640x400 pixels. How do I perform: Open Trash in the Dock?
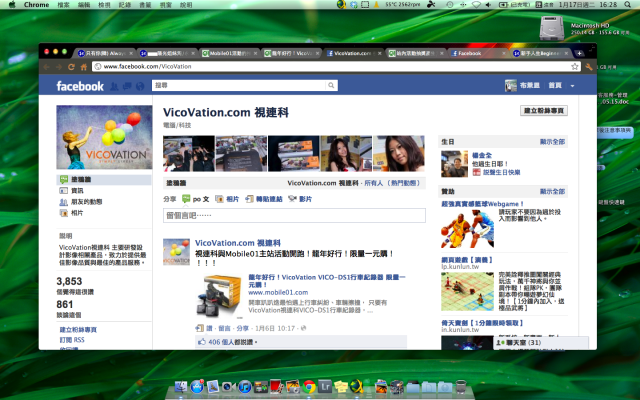(x=460, y=386)
